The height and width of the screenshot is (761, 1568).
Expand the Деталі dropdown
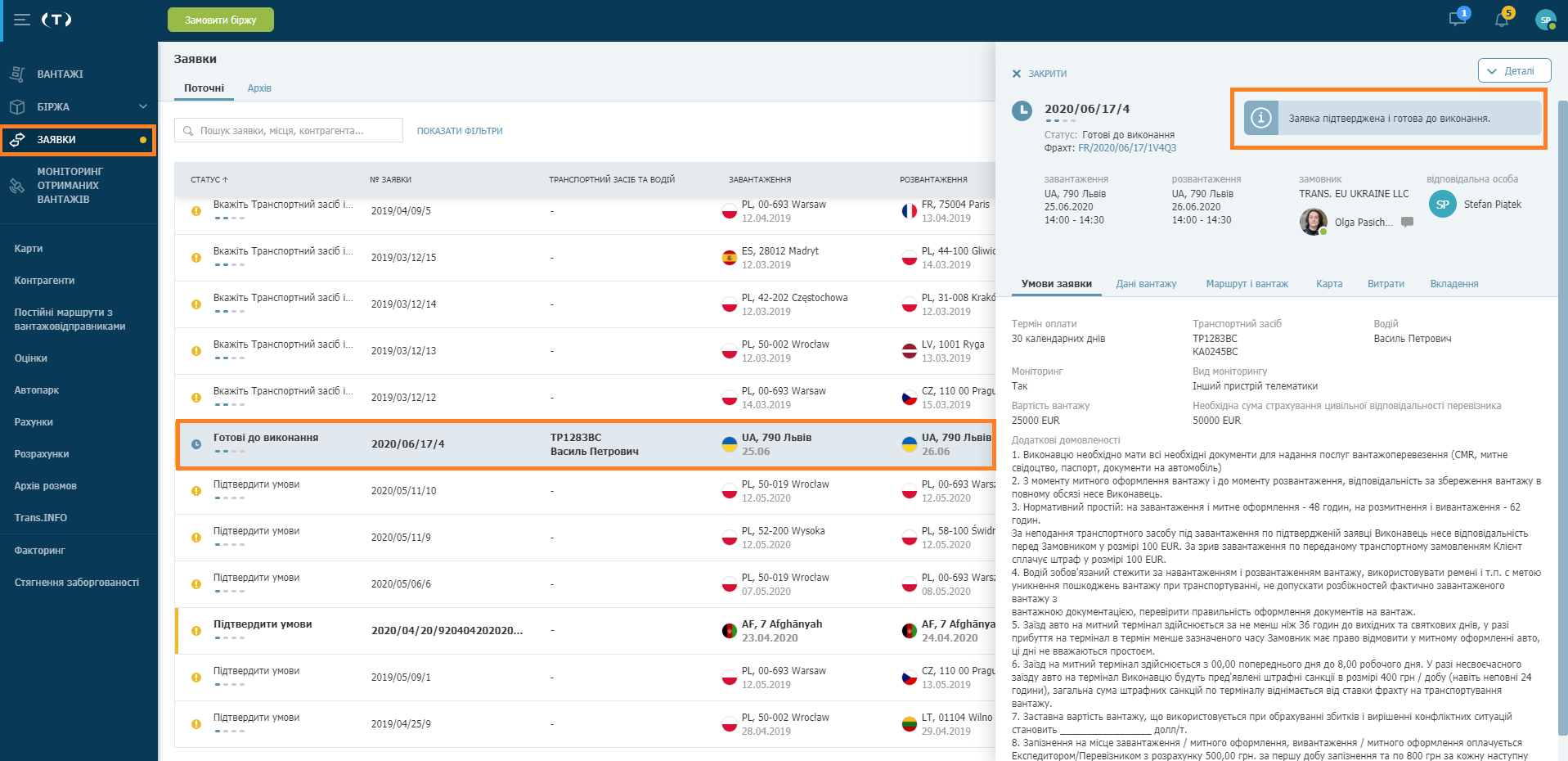coord(1514,70)
